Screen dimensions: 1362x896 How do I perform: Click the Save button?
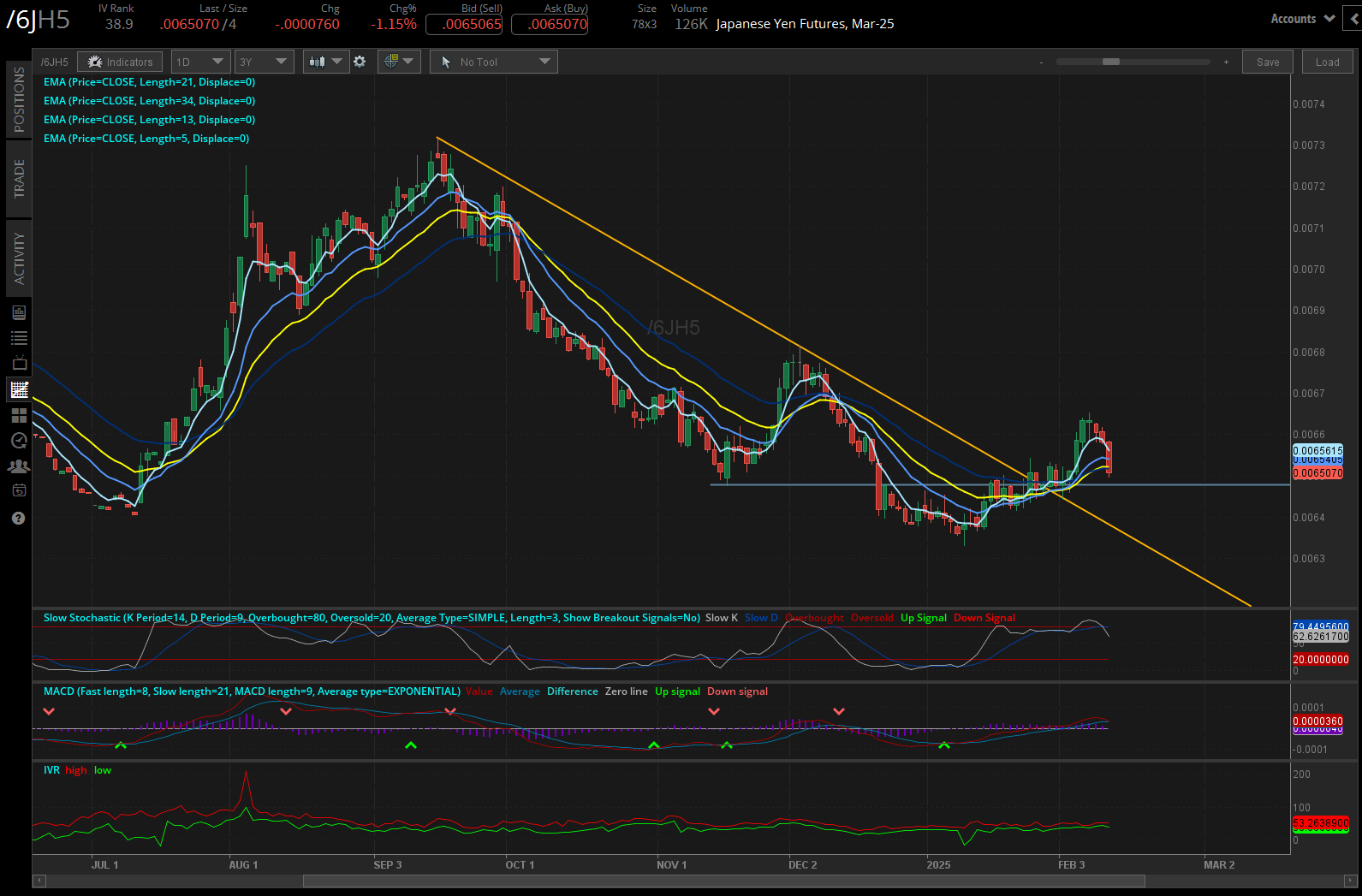(1268, 62)
